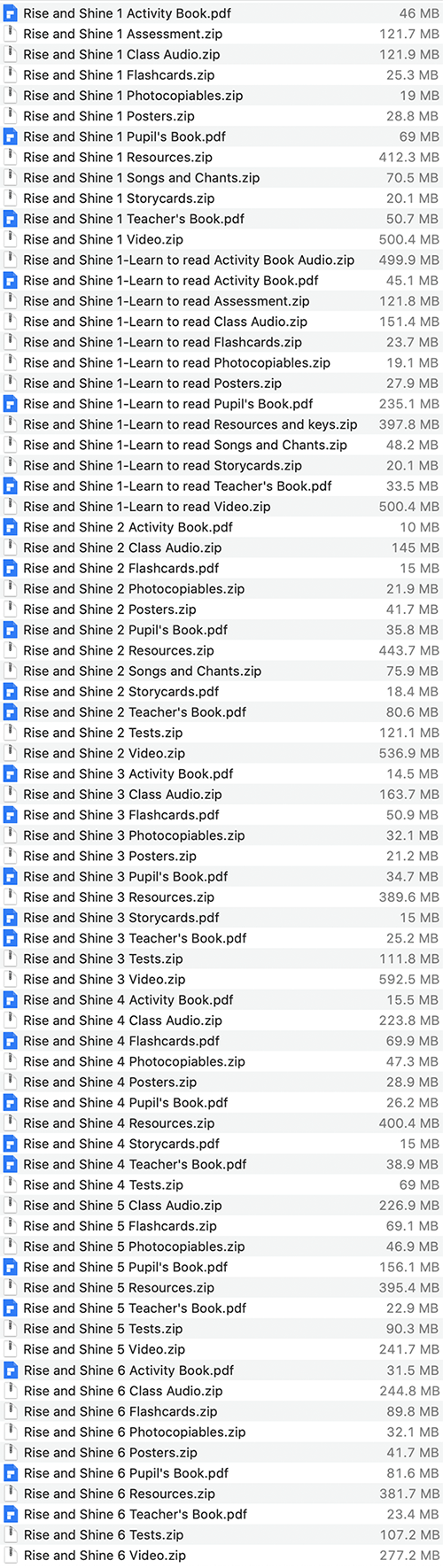
Task: Click the PDF icon of Rise and Shine 2 Activity Book.pdf
Action: click(x=11, y=527)
